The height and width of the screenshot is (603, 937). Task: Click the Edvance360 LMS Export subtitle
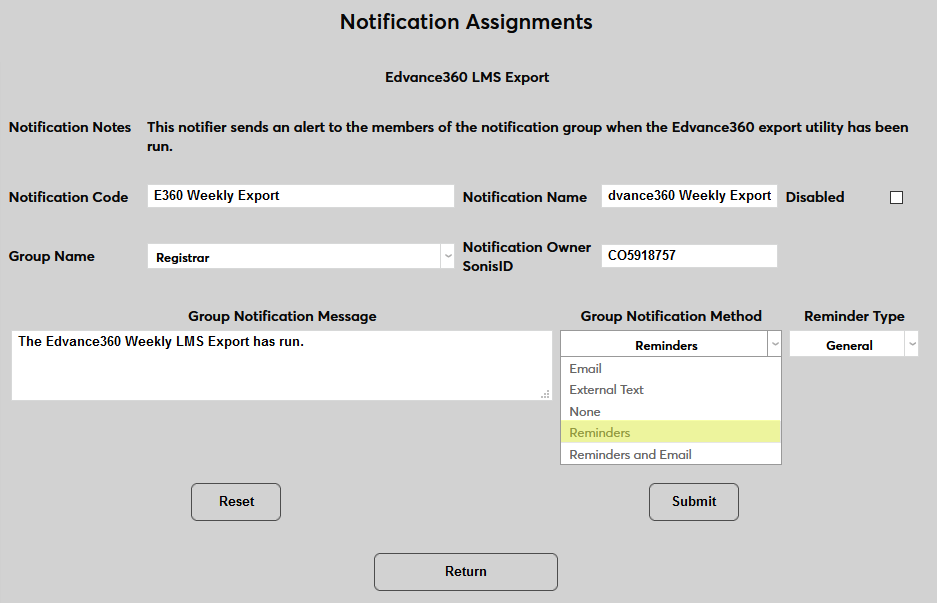467,77
